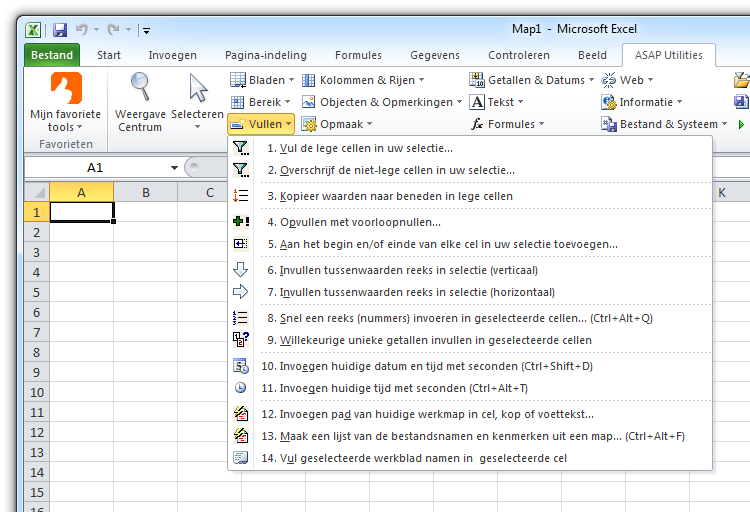750x512 pixels.
Task: Select row 14 header
Action: click(x=37, y=472)
